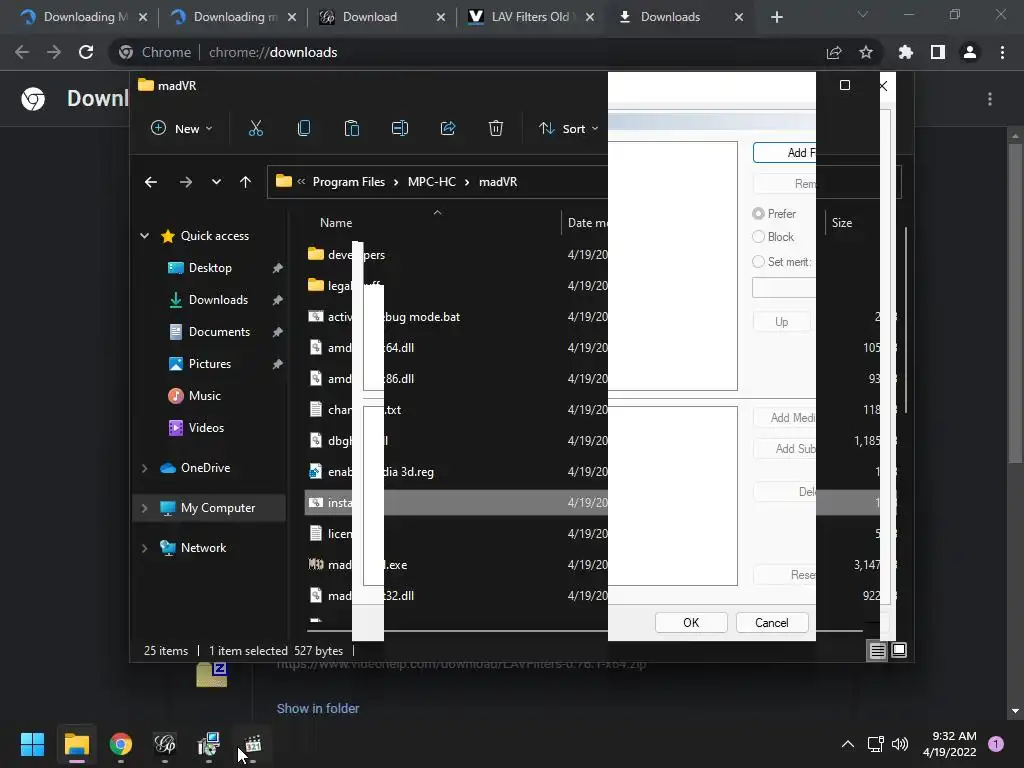Sort files by the Size column header
The width and height of the screenshot is (1024, 768).
[842, 223]
